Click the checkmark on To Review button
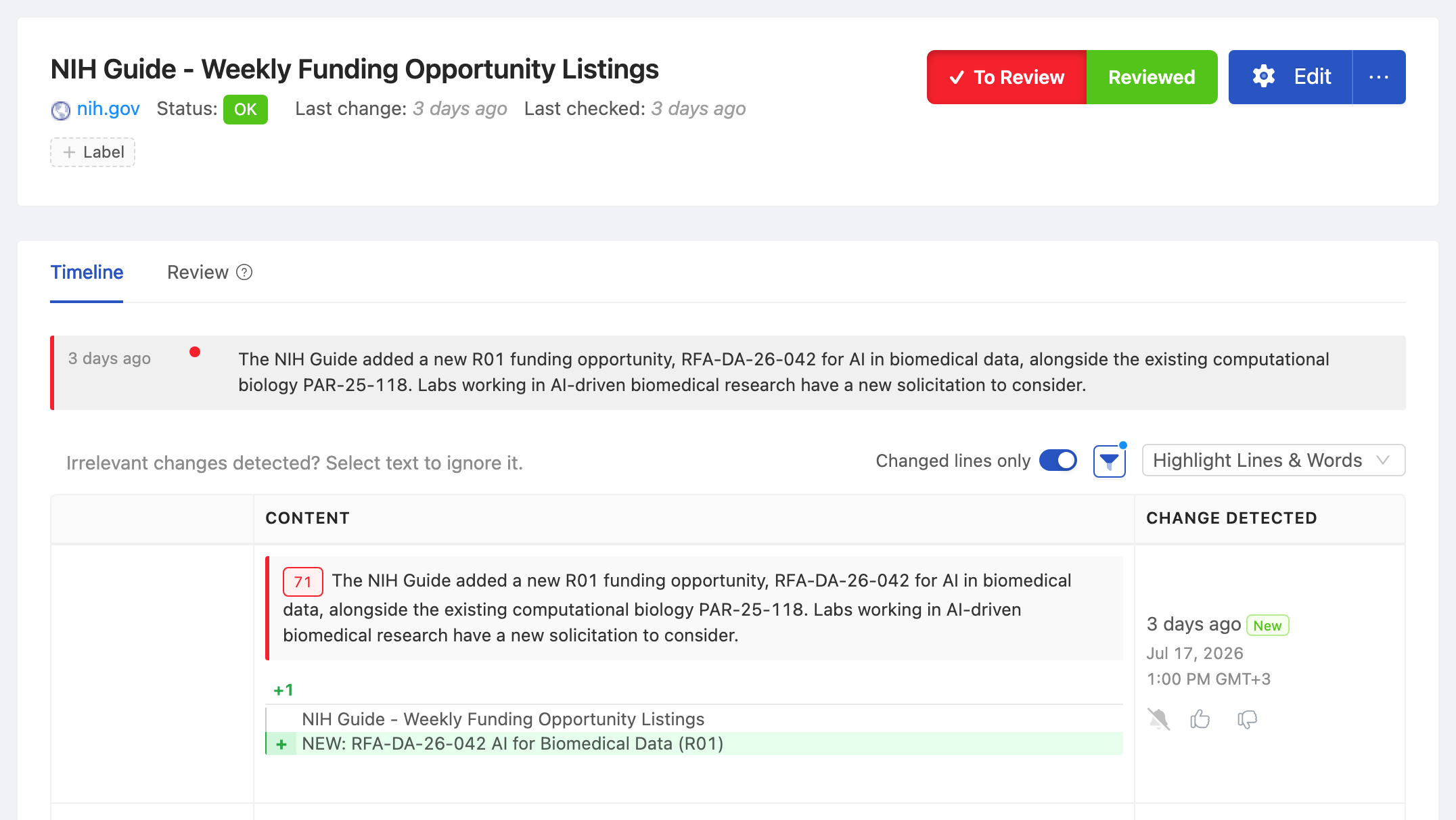1456x820 pixels. click(957, 78)
